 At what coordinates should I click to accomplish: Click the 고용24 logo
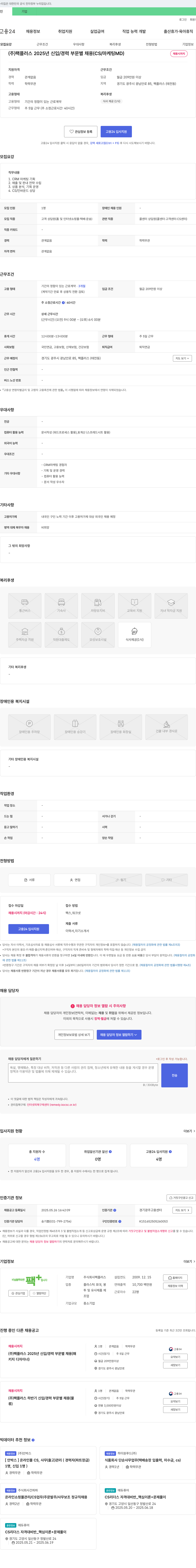(7, 31)
